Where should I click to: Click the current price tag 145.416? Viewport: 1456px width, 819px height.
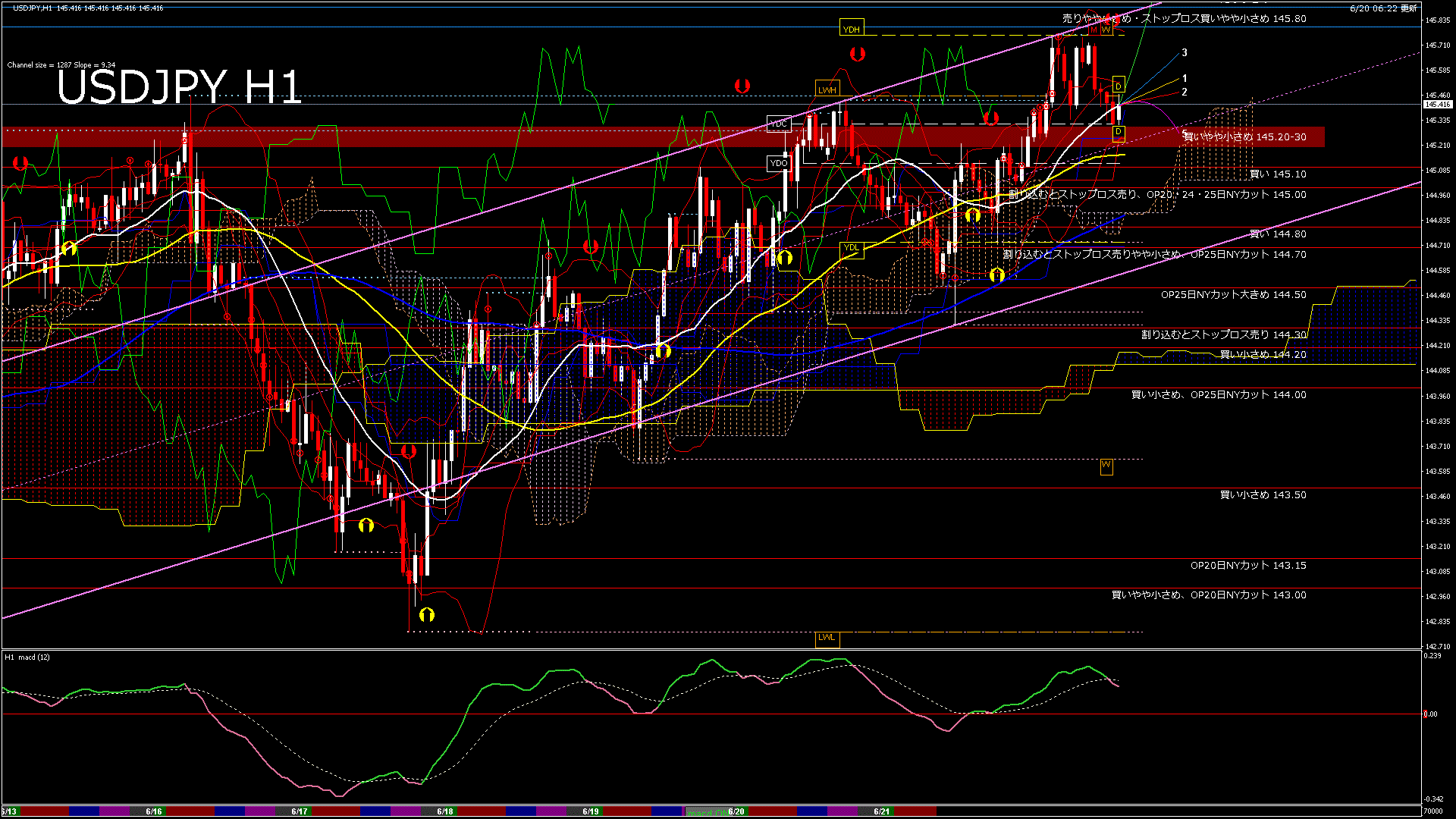tap(1437, 105)
